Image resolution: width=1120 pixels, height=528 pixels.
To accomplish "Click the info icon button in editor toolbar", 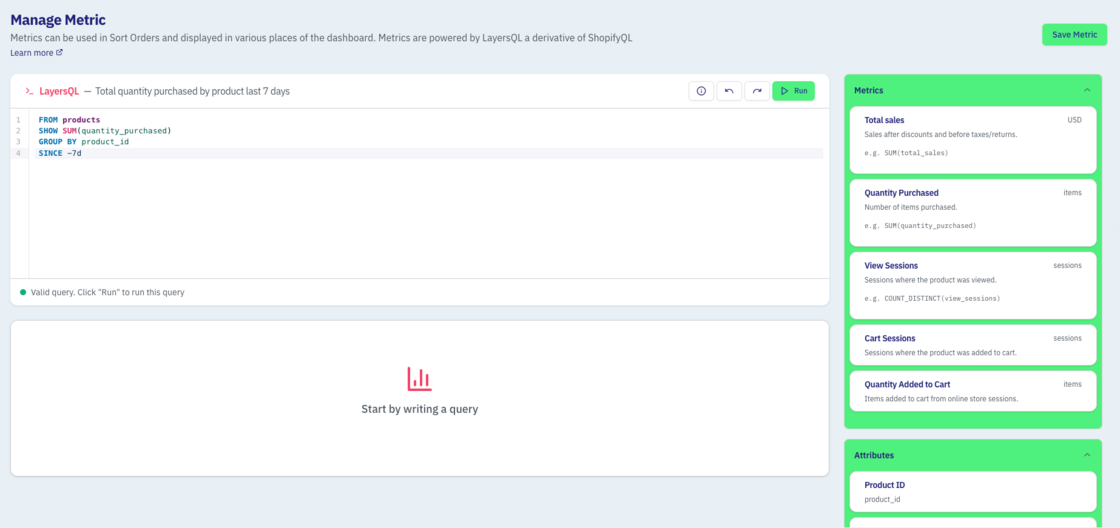I will coord(701,91).
